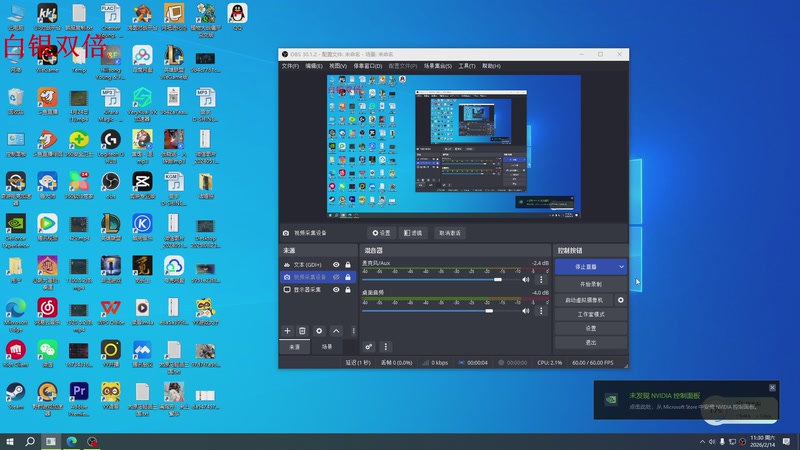Image resolution: width=800 pixels, height=450 pixels.
Task: Open three-dot menu beside sources toolbar
Action: click(353, 331)
